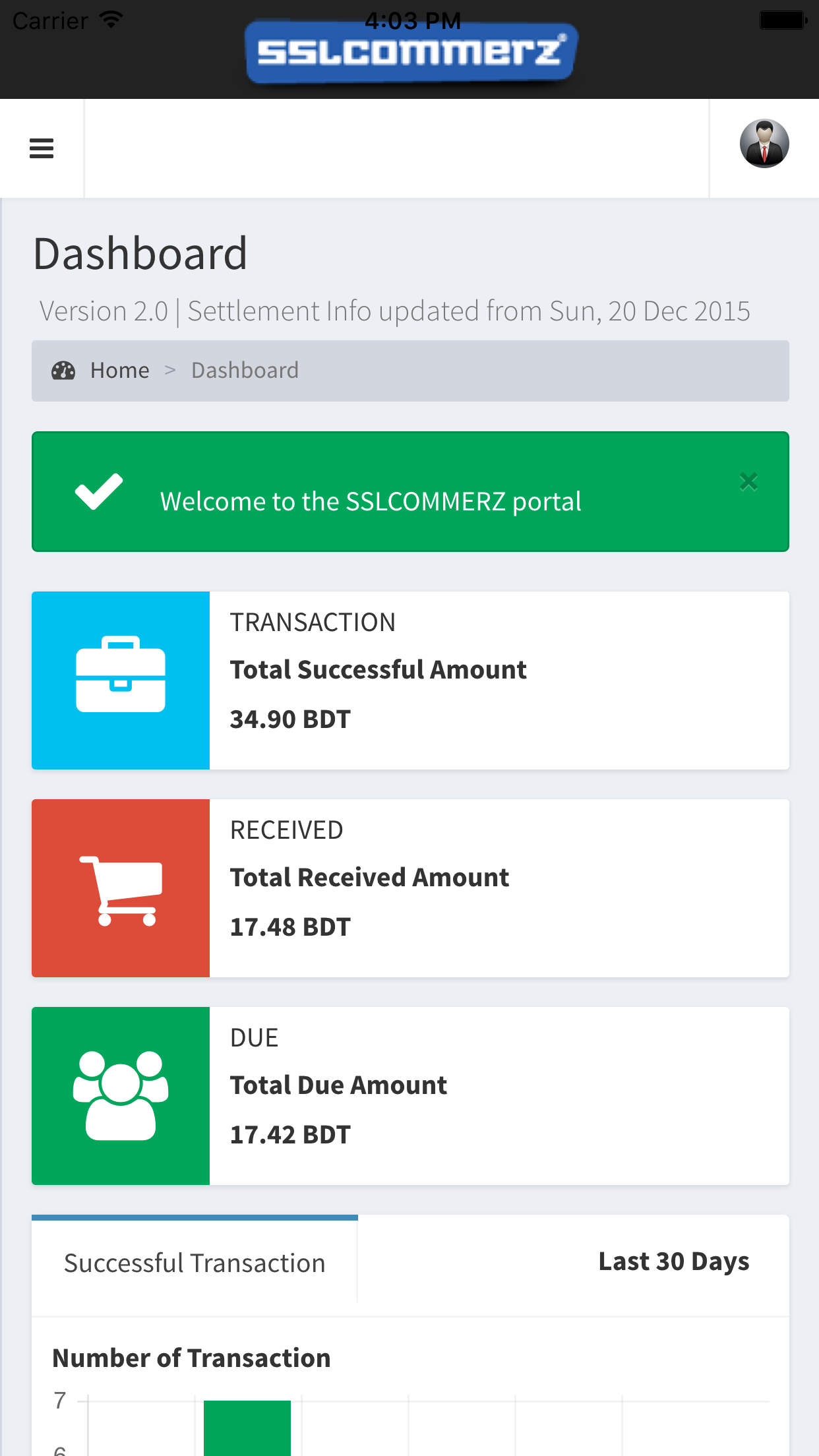Click the battery status icon
This screenshot has width=819, height=1456.
(783, 20)
